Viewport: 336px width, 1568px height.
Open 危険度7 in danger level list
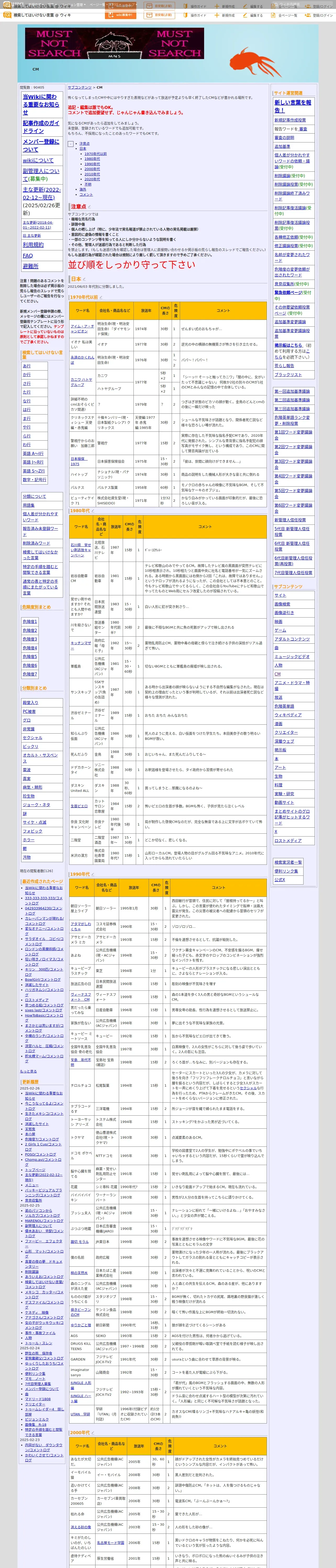click(30, 675)
